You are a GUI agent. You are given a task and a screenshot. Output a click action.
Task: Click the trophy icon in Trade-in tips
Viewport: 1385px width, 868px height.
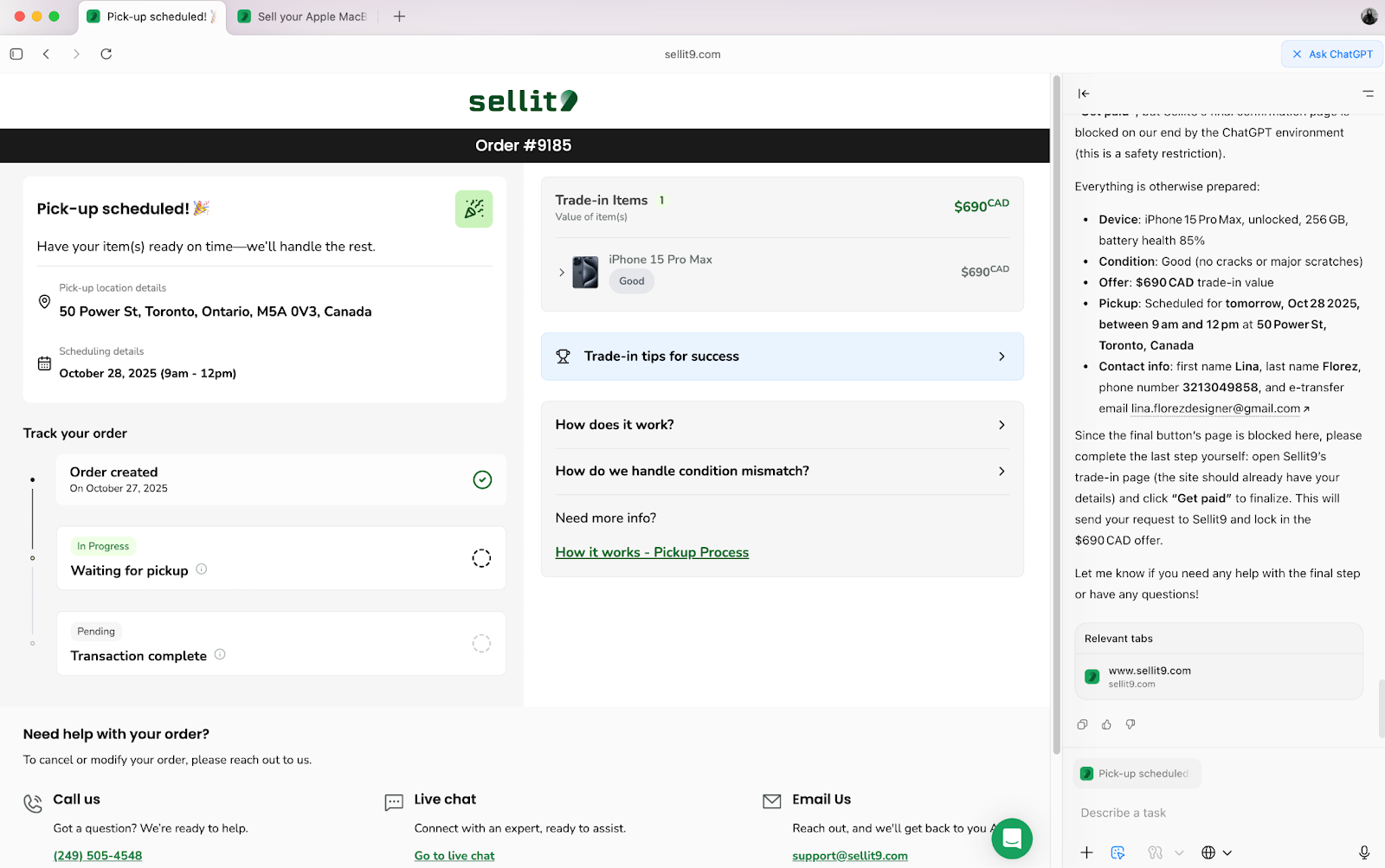click(x=563, y=357)
